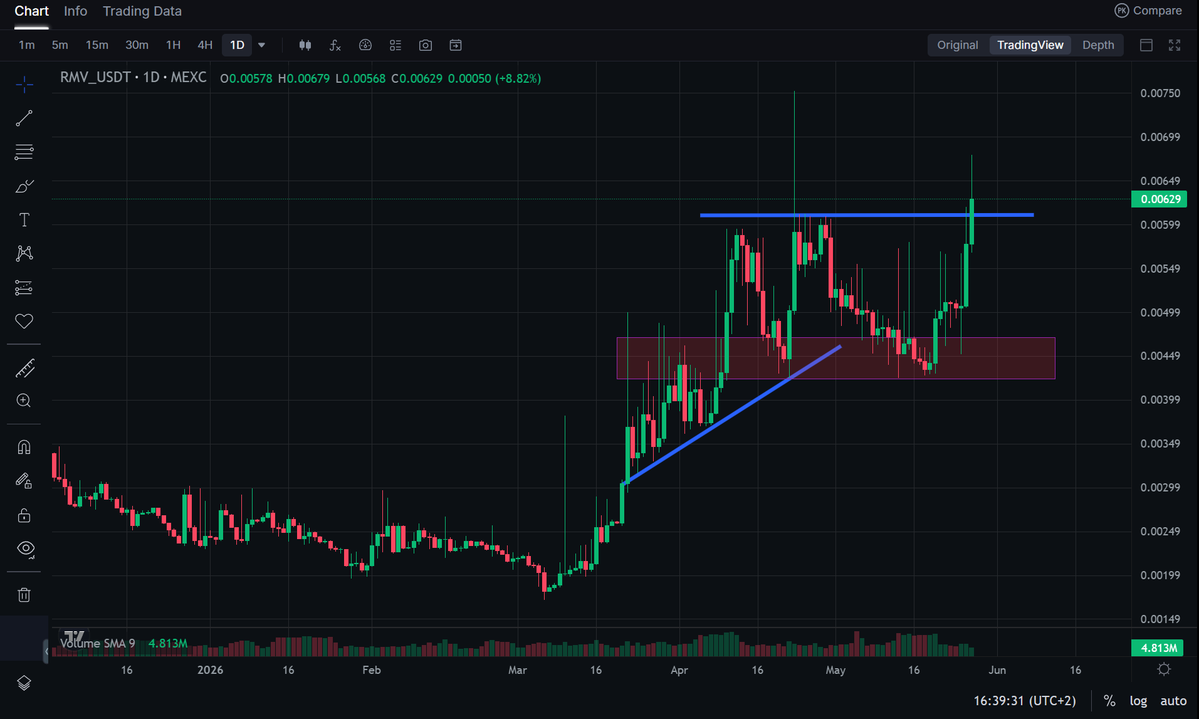Expand the more timeframes dropdown arrow
Screen dimensions: 1199x719
coord(262,45)
